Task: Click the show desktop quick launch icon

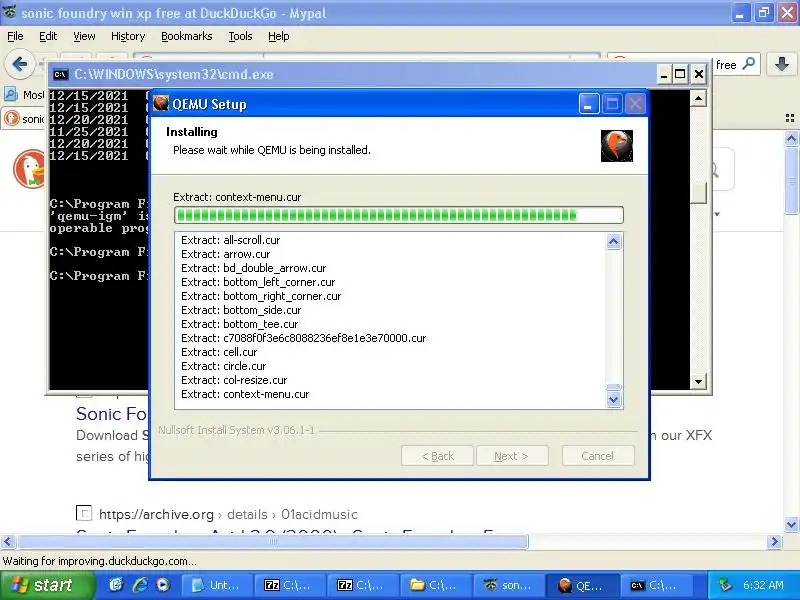Action: pyautogui.click(x=116, y=585)
